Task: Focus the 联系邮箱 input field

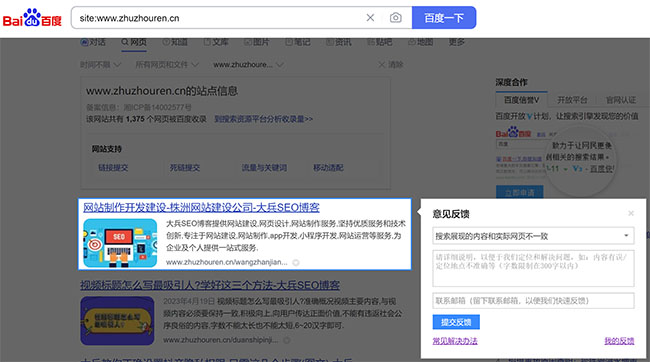Action: pos(534,301)
